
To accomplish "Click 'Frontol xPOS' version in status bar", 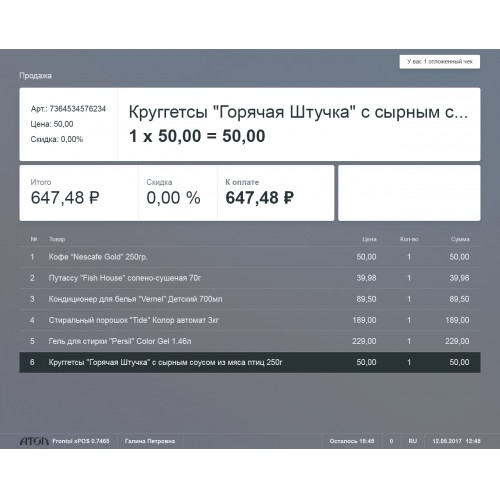I will tap(81, 441).
